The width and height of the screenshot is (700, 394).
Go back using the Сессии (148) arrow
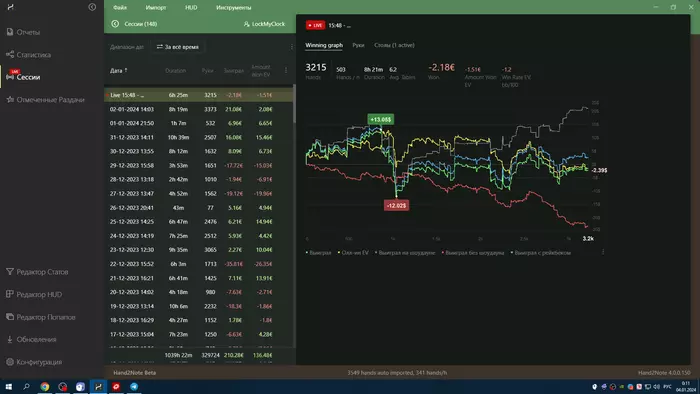point(115,24)
